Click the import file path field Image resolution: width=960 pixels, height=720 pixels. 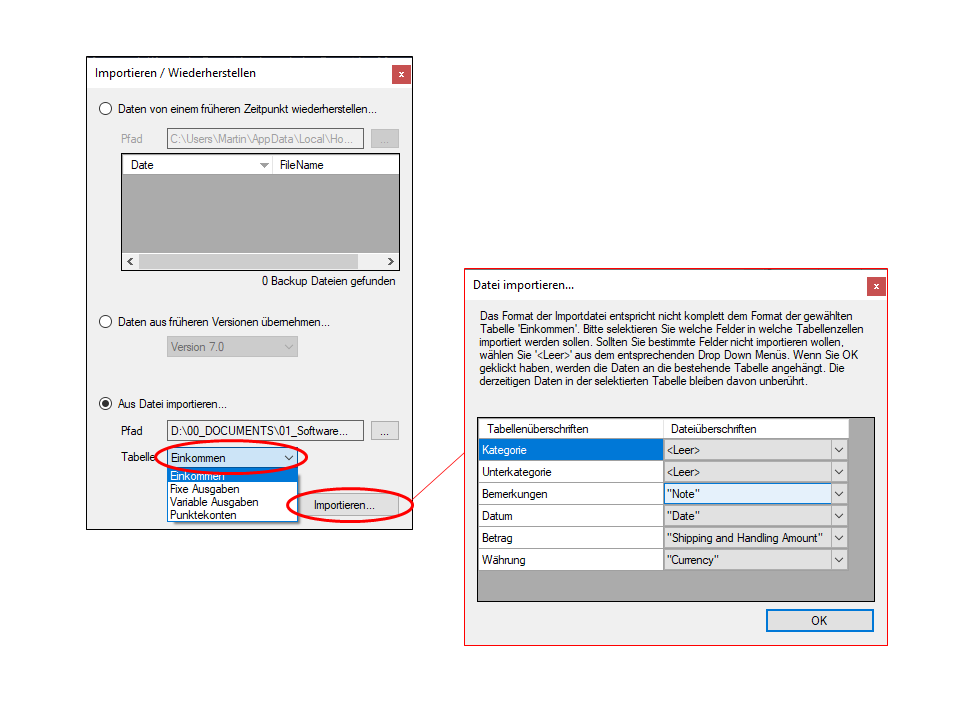tap(265, 431)
